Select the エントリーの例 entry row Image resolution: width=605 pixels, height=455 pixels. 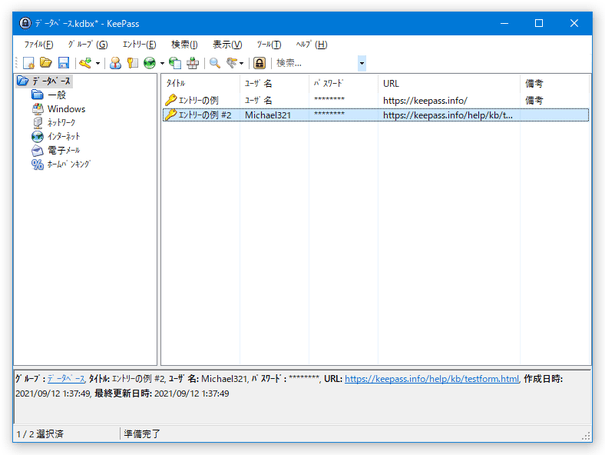376,100
